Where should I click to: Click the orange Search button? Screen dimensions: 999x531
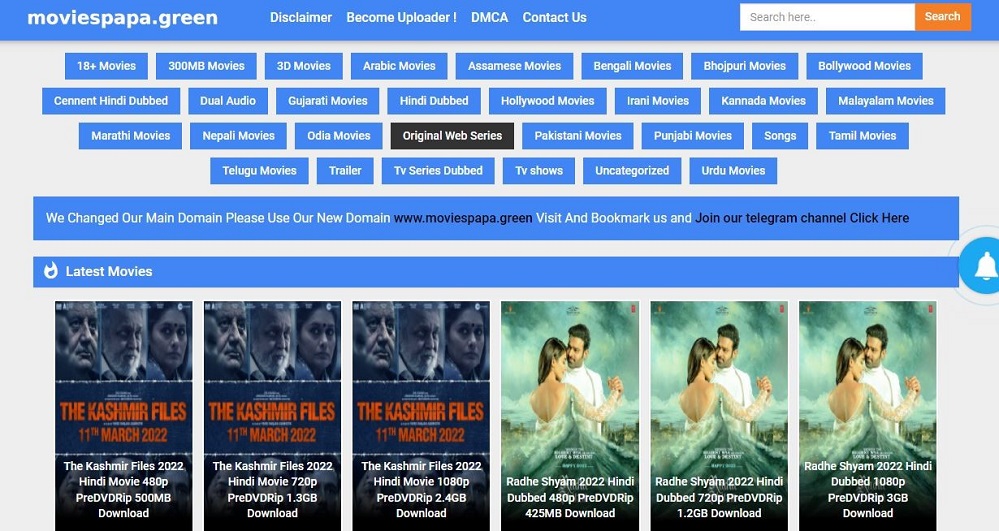(x=942, y=17)
